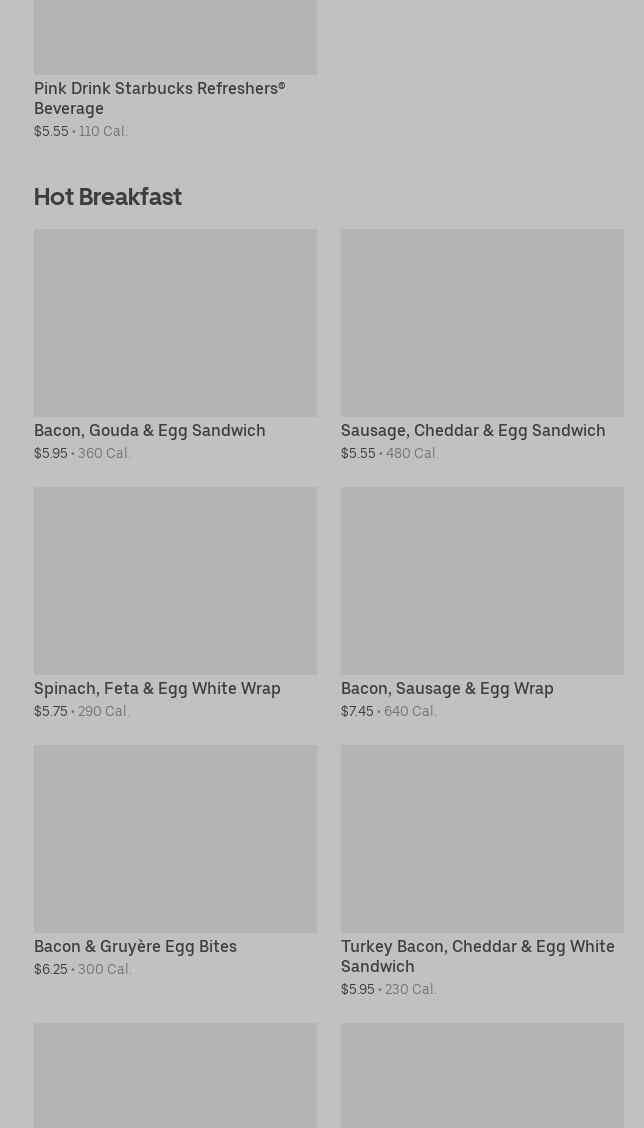Viewport: 644px width, 1128px height.
Task: Click the Hot Breakfast section heading
Action: pos(108,196)
